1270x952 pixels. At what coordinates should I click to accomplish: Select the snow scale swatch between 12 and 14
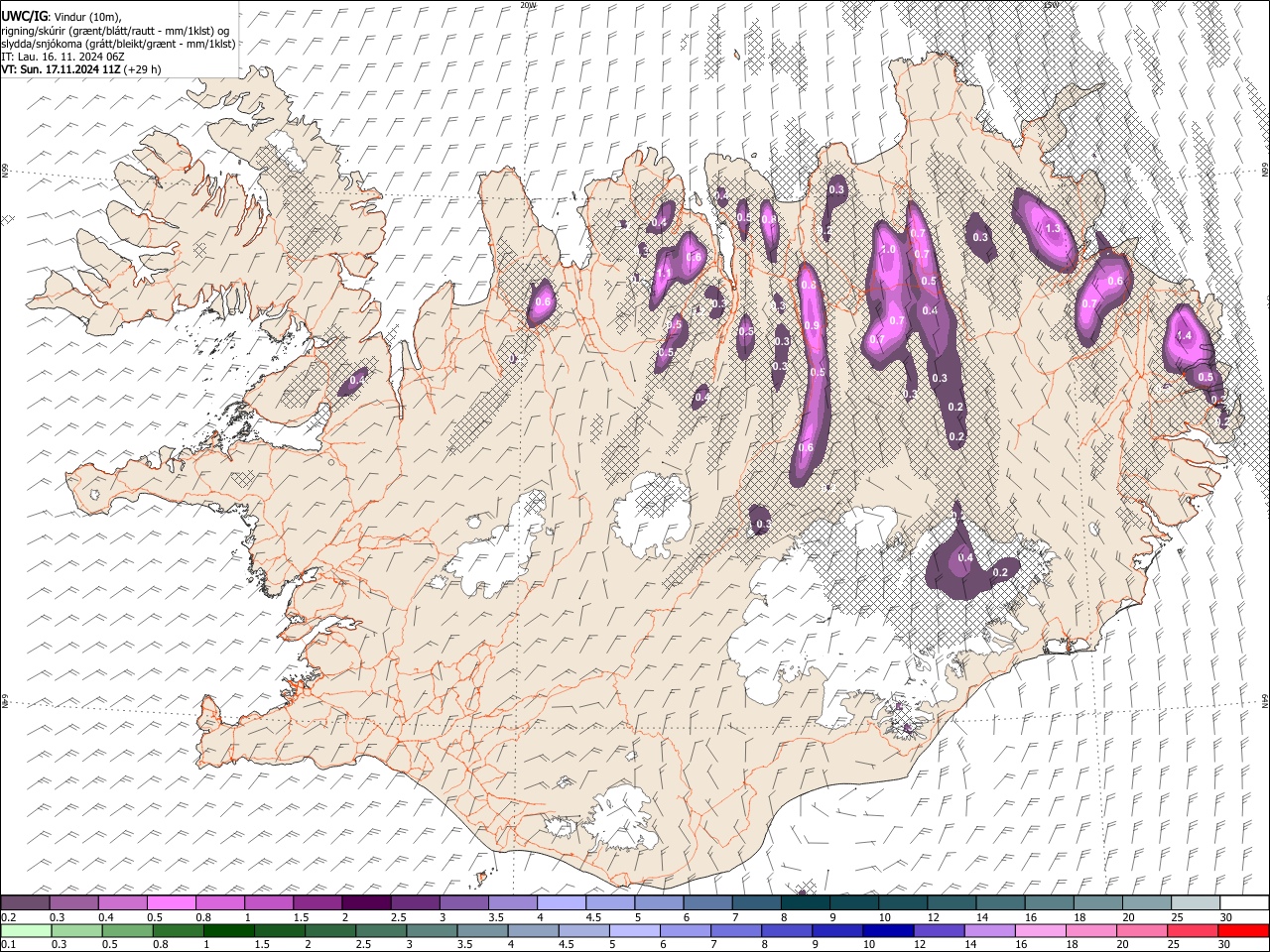click(952, 902)
